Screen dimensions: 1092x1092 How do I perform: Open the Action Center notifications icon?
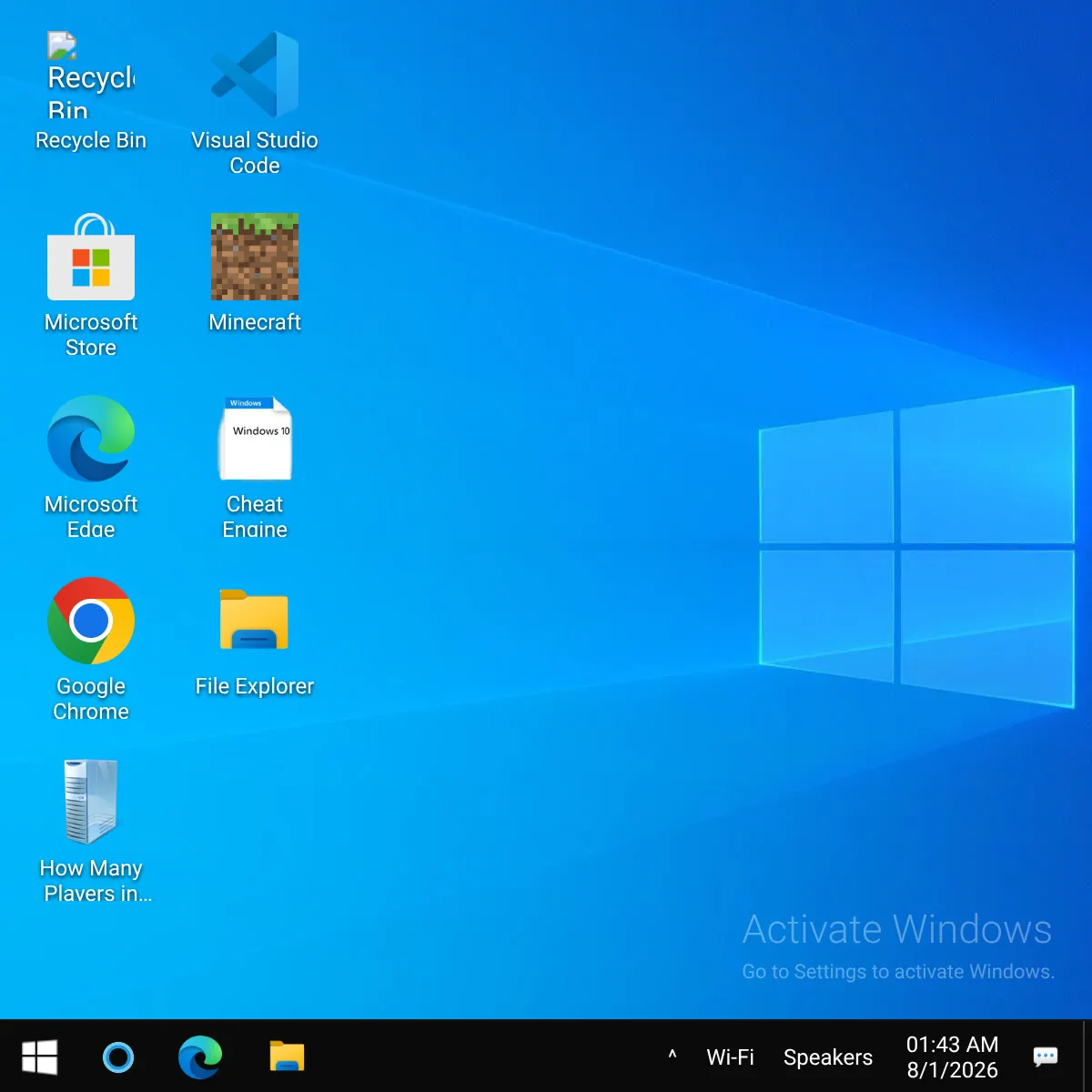[1046, 1057]
